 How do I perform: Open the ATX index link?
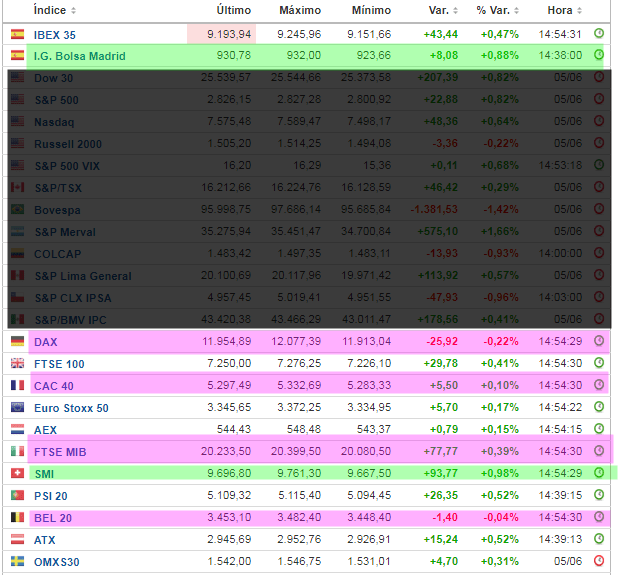45,539
